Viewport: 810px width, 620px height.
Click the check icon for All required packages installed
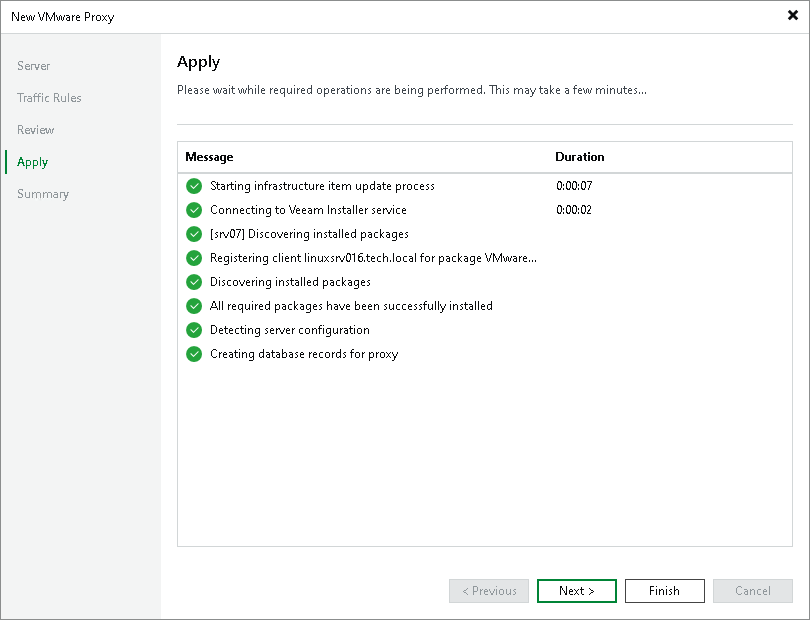194,306
